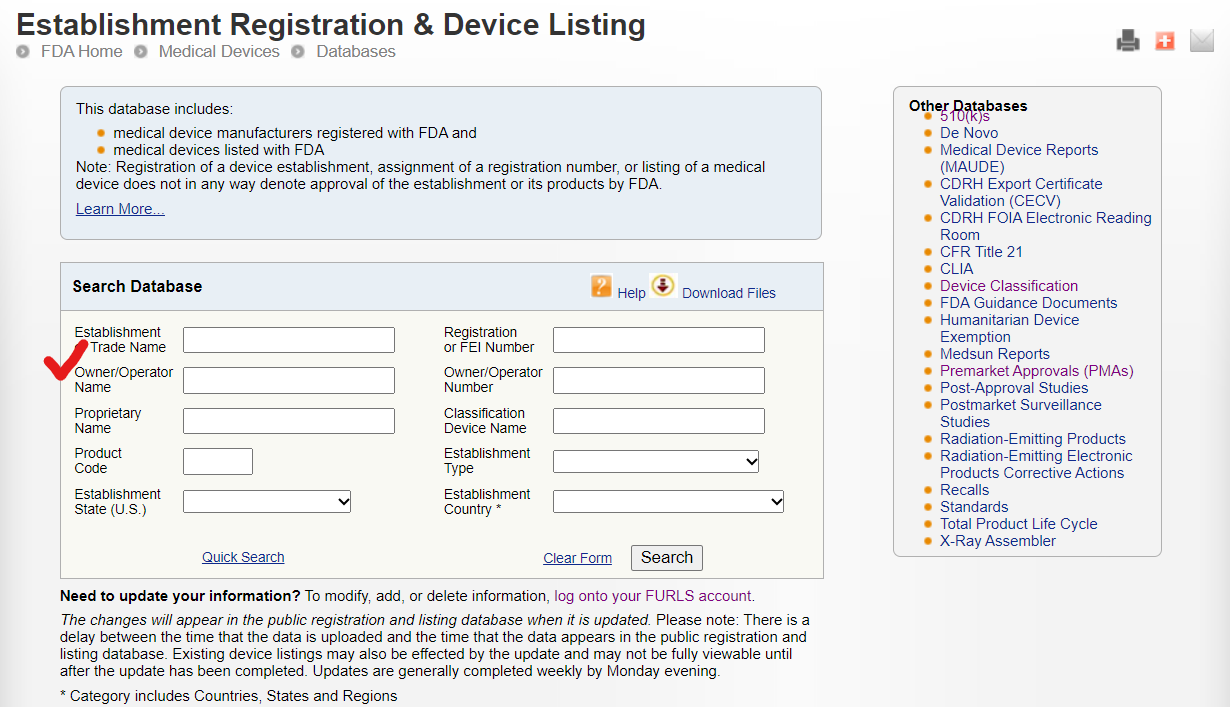Open the Establishment Type dropdown
Image resolution: width=1230 pixels, height=707 pixels.
click(x=656, y=461)
